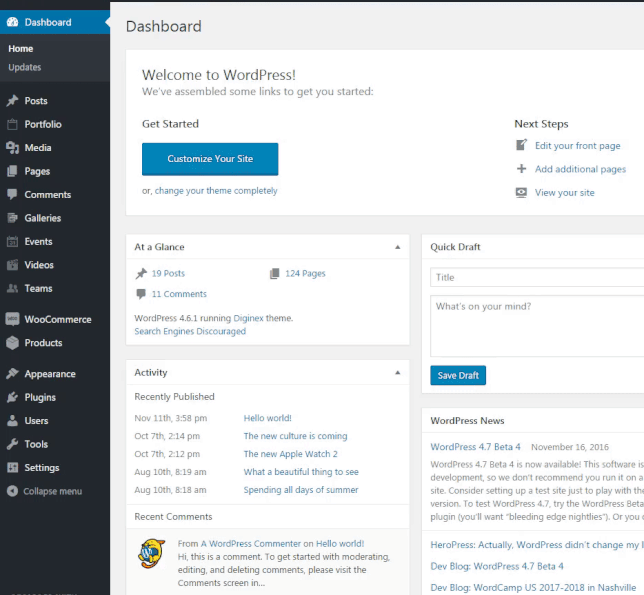Click the Users person icon
This screenshot has width=644, height=595.
(12, 420)
